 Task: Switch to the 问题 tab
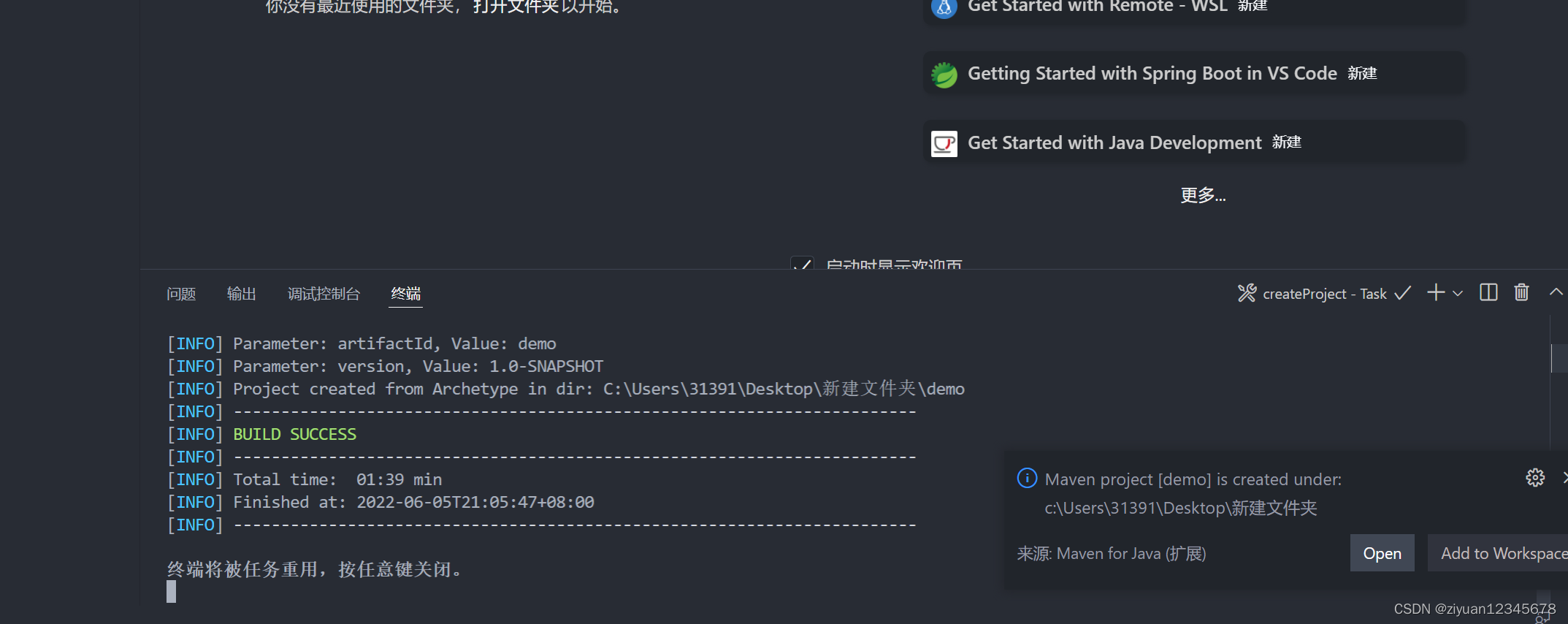181,294
